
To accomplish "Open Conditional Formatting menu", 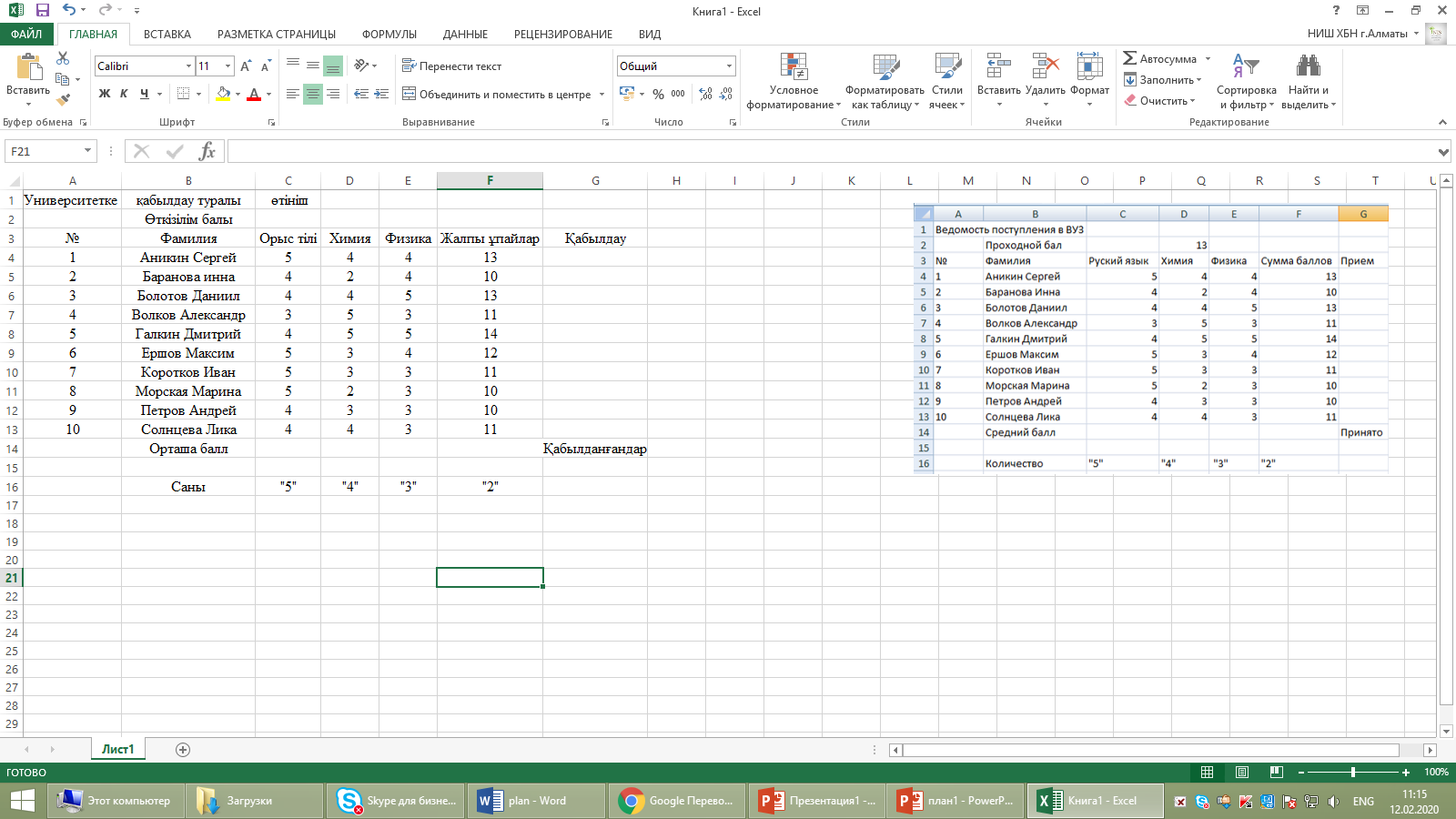I will click(x=794, y=82).
